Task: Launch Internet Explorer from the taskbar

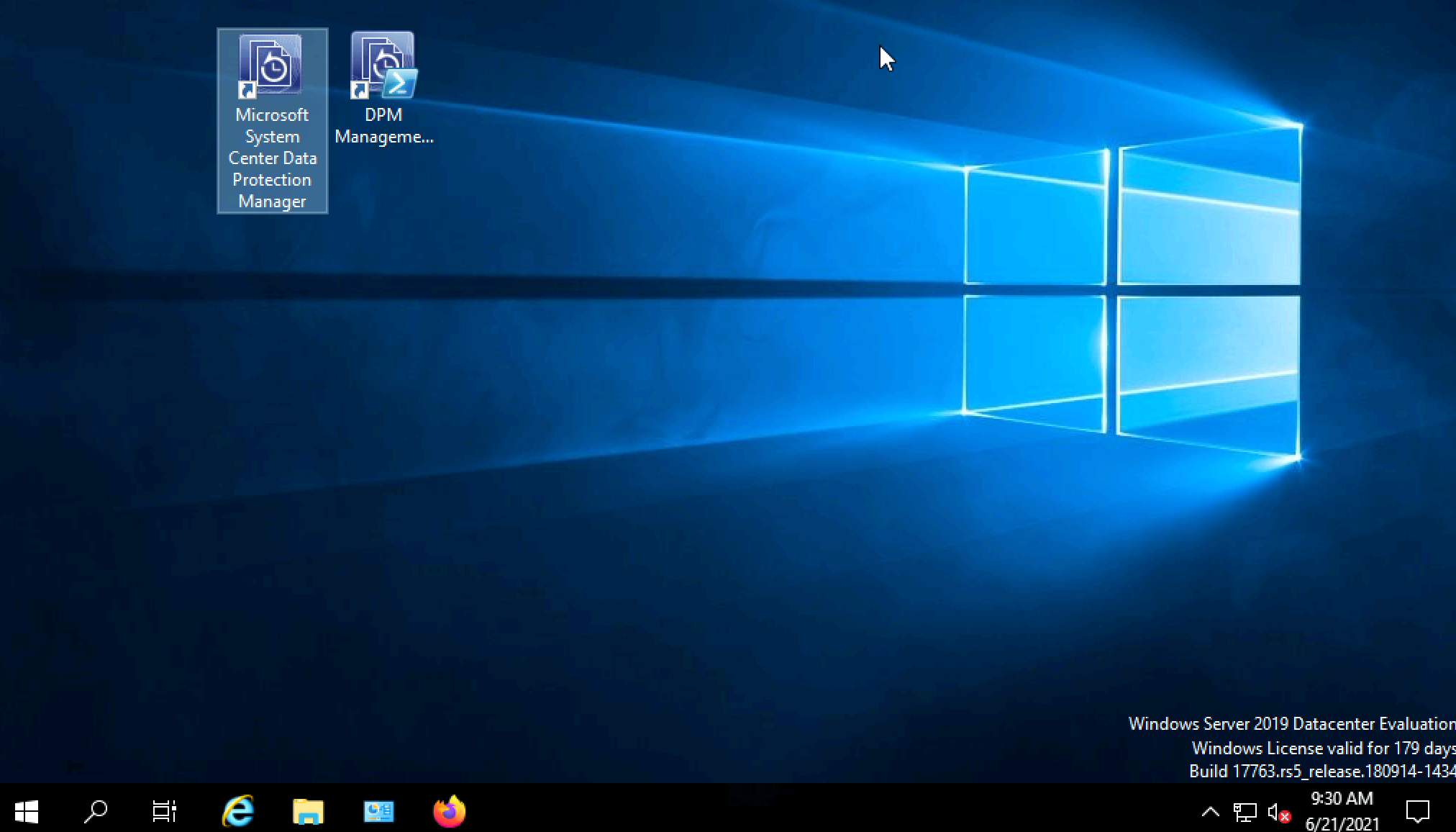Action: tap(237, 811)
